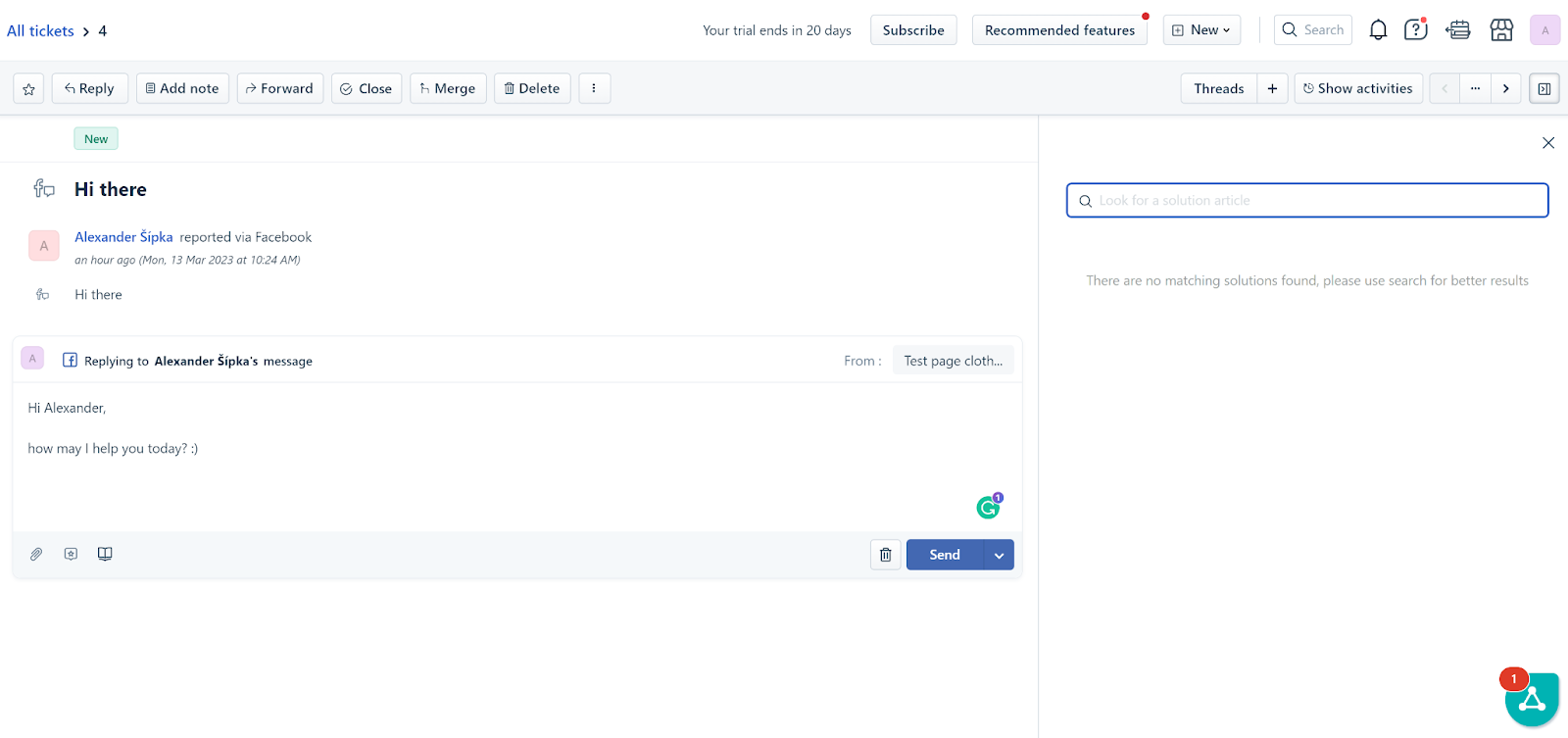
Task: Open the Threads view
Action: 1218,88
